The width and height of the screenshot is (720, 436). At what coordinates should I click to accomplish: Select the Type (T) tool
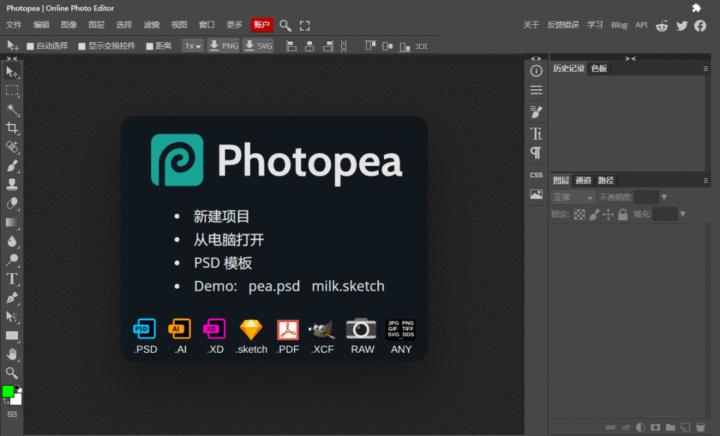click(x=12, y=278)
